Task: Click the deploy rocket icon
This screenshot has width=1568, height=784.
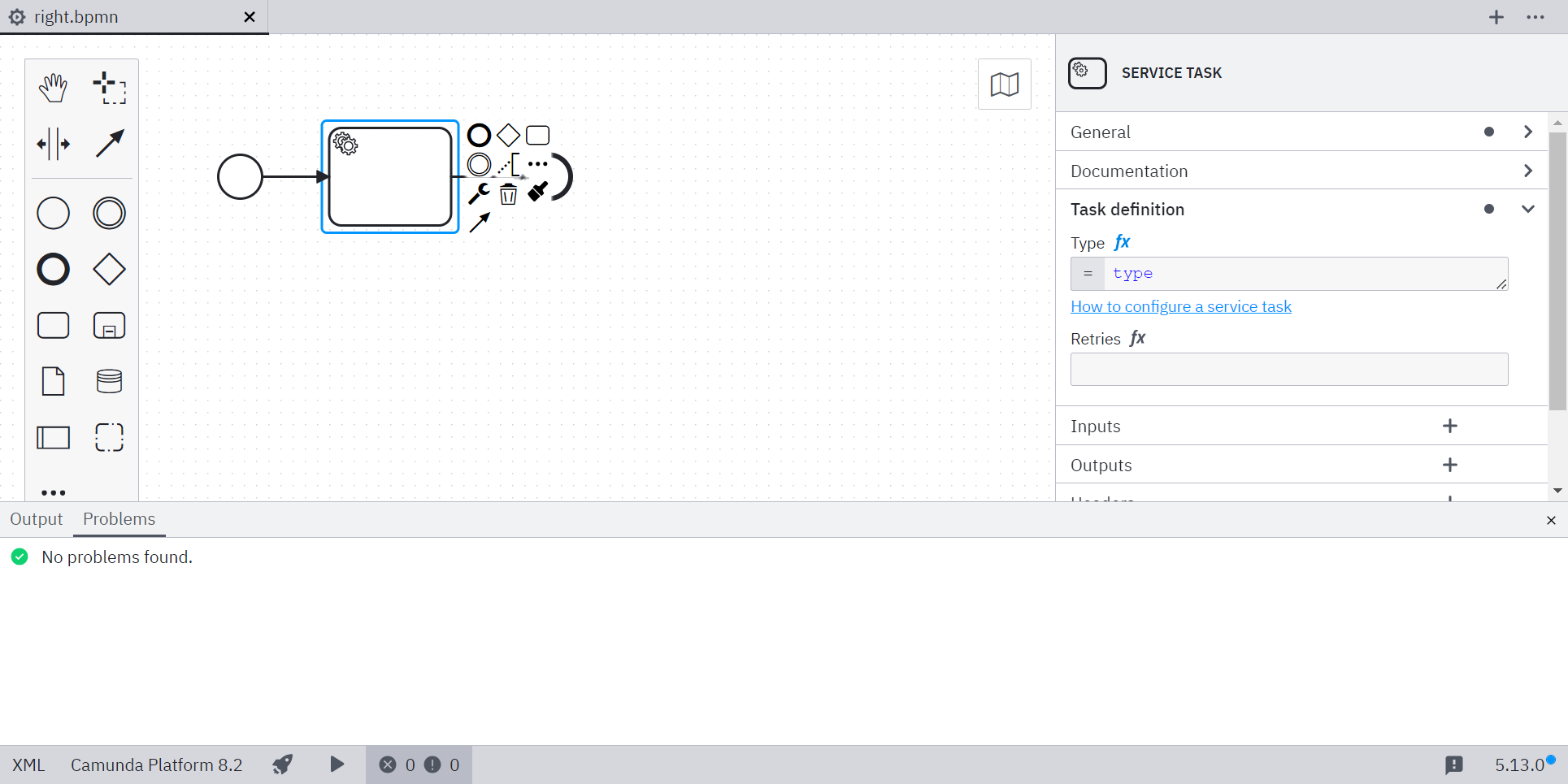Action: [282, 765]
